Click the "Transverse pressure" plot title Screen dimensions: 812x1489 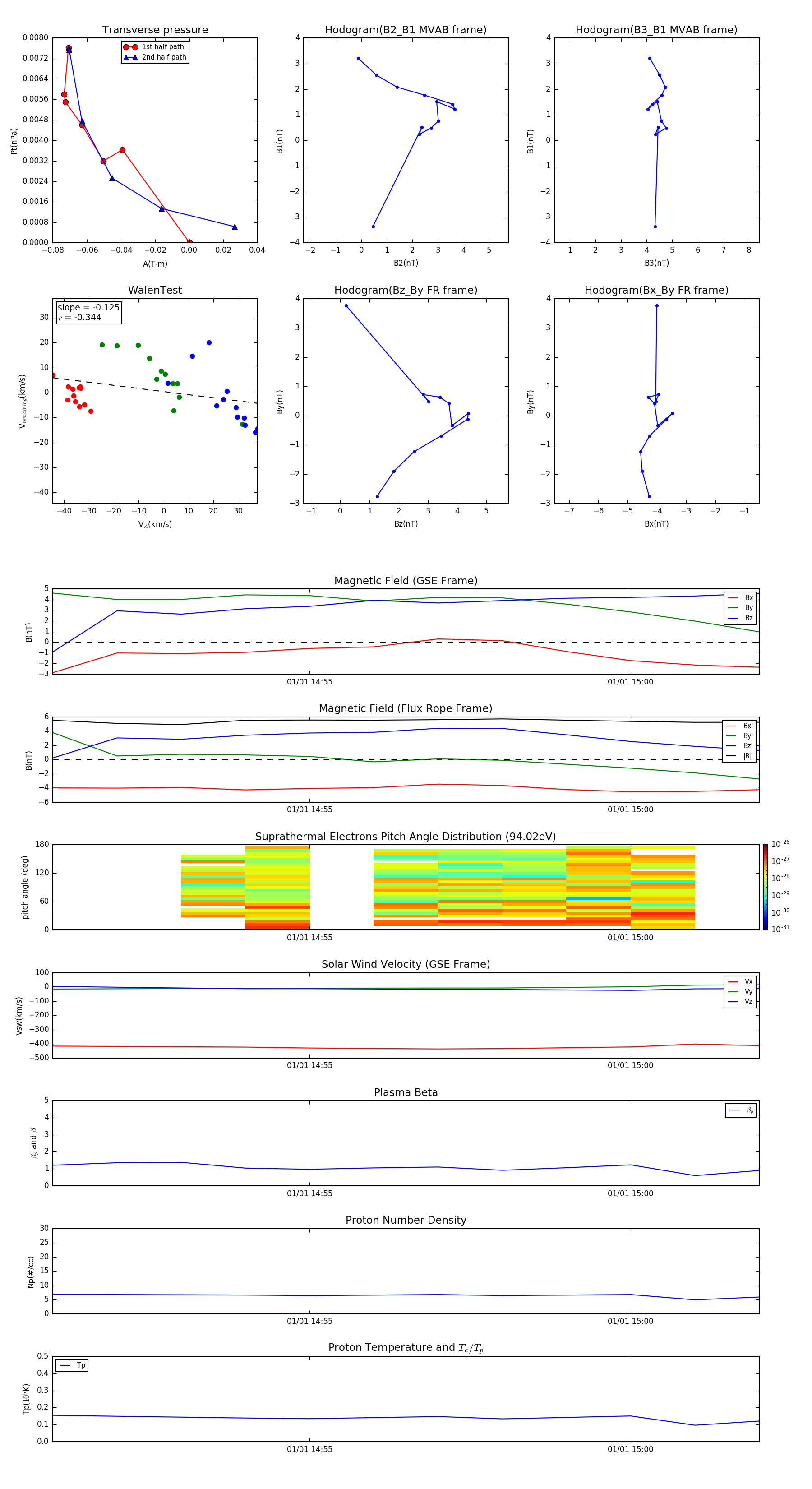155,30
